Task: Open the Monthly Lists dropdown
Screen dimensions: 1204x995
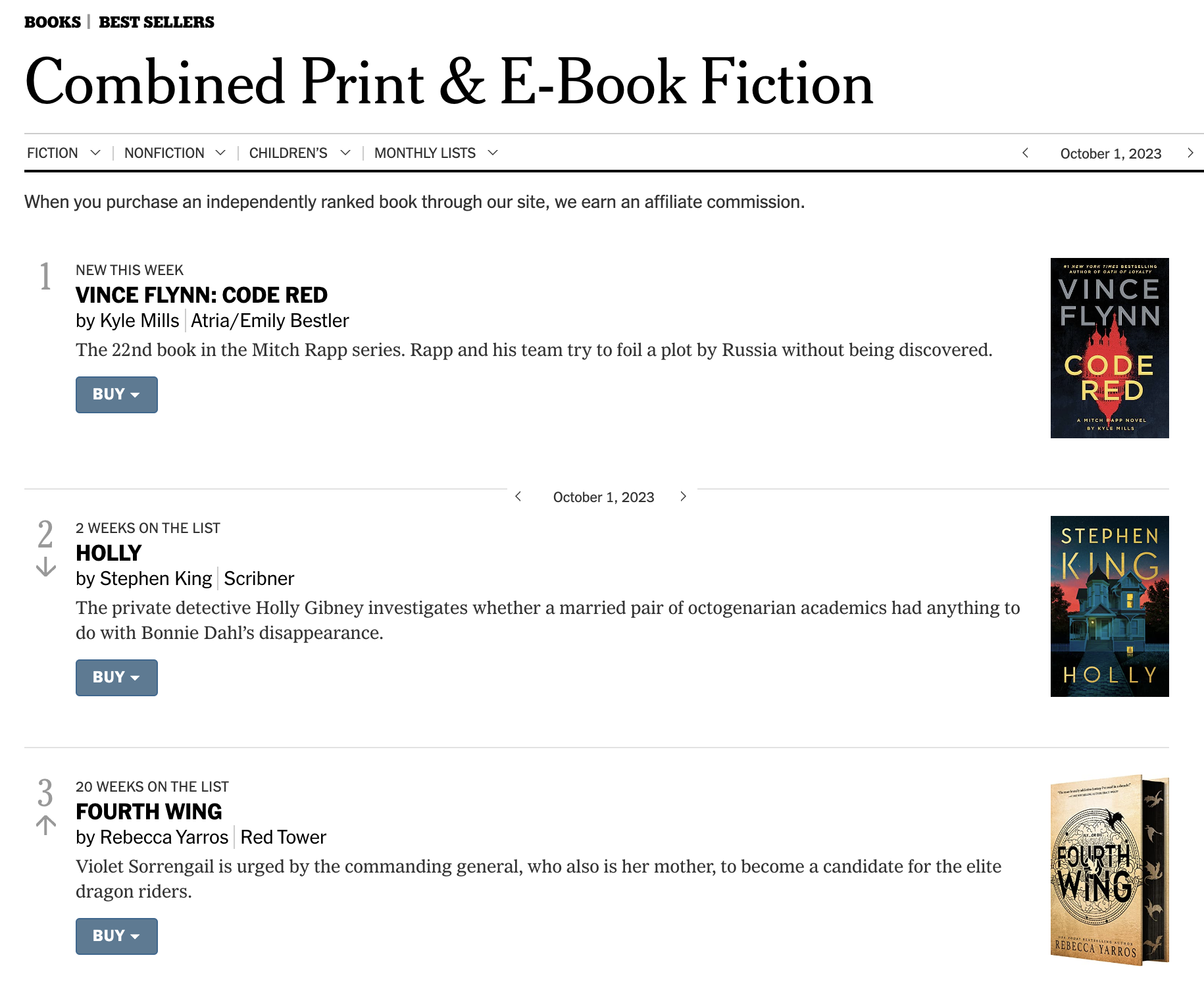Action: coord(436,153)
